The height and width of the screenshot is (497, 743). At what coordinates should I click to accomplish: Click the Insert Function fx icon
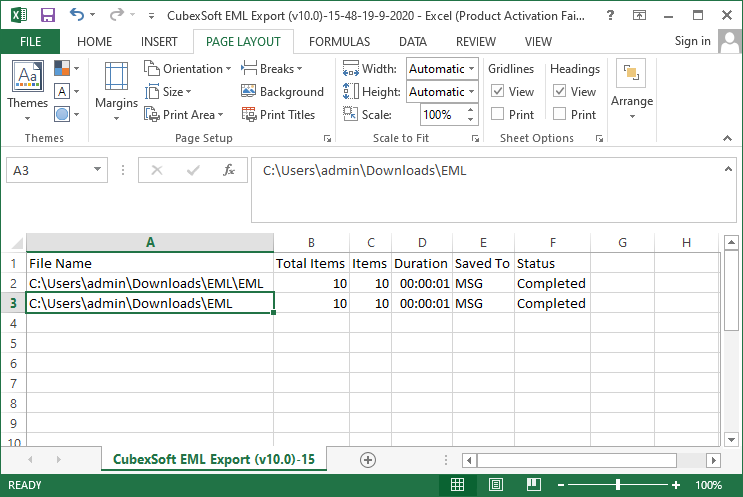click(x=229, y=171)
